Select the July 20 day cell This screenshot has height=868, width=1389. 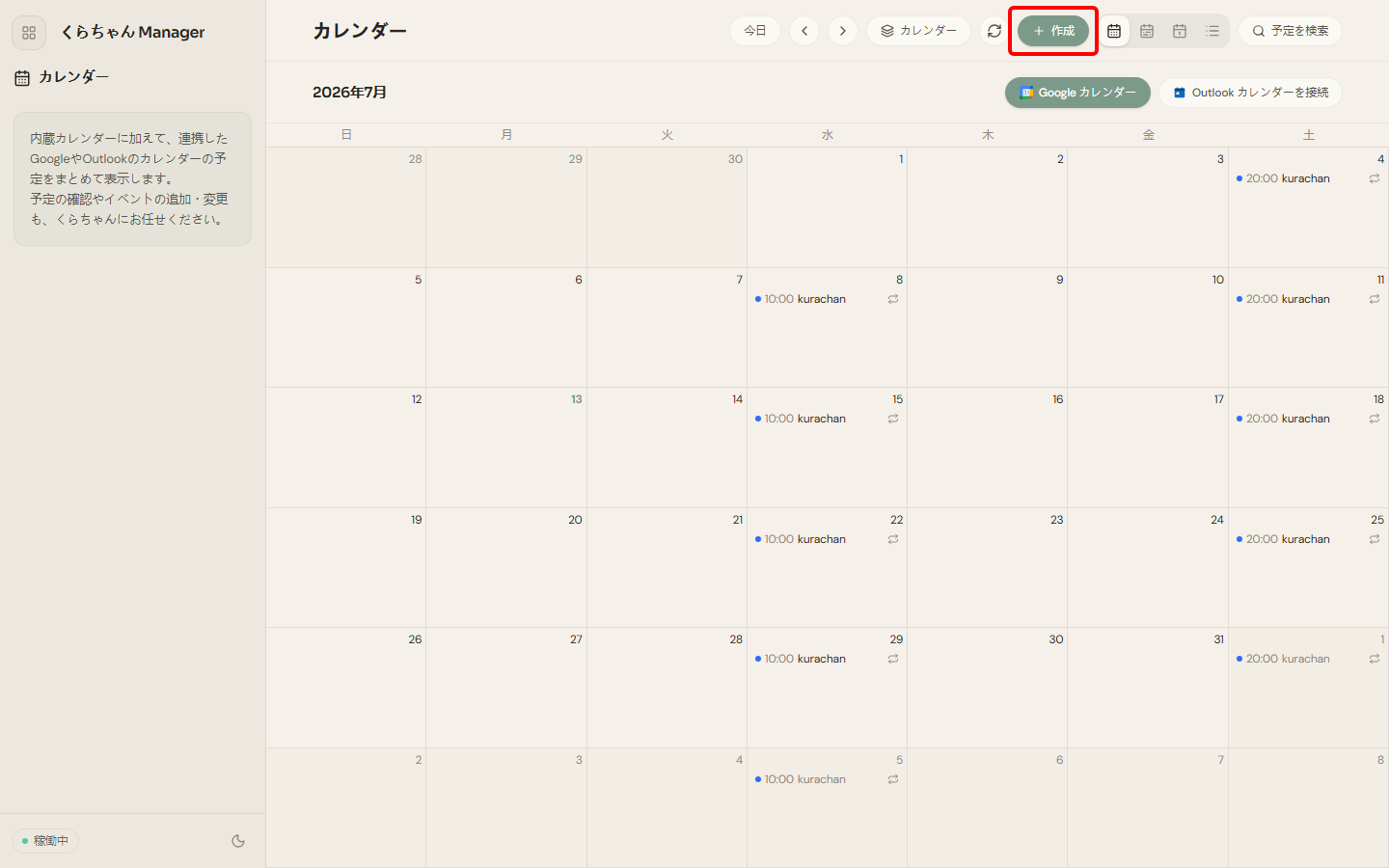(x=506, y=568)
